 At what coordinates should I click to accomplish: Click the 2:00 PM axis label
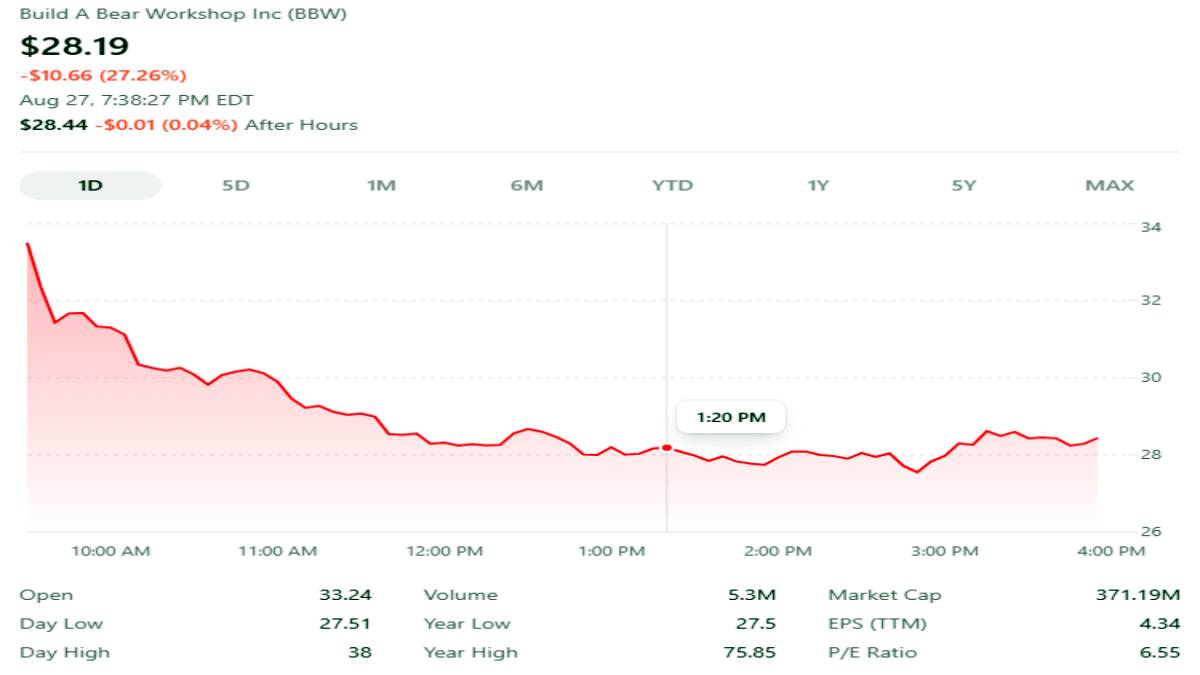[x=778, y=551]
